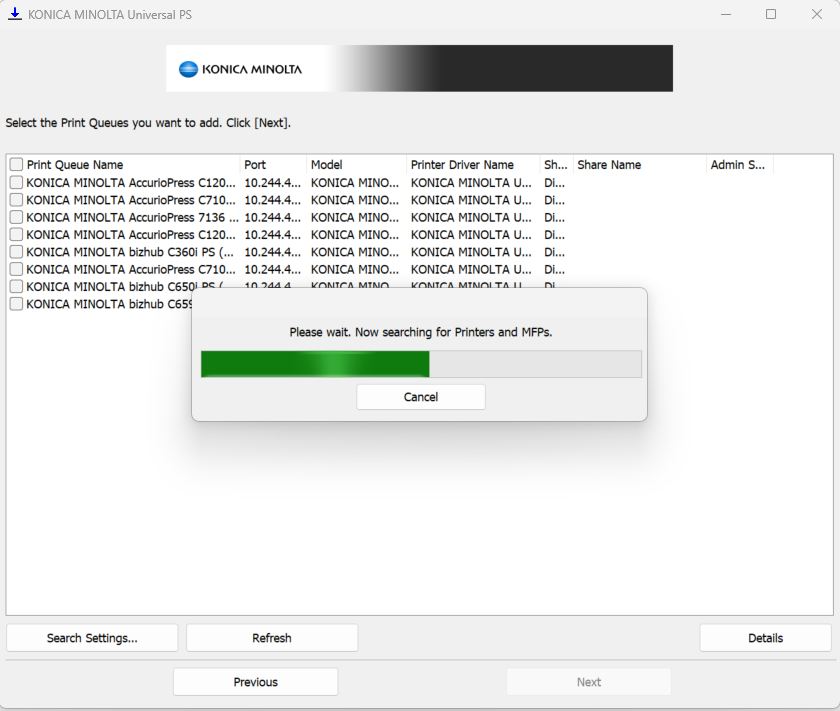The width and height of the screenshot is (840, 711).
Task: Click the Konica Minolta logo banner
Action: click(x=419, y=69)
